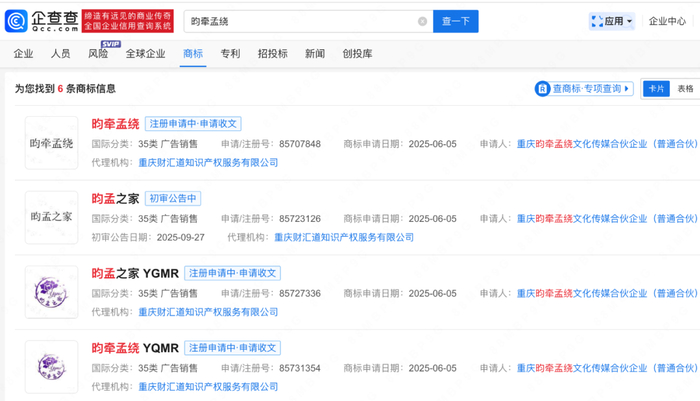Switch to 表格 view

point(685,88)
